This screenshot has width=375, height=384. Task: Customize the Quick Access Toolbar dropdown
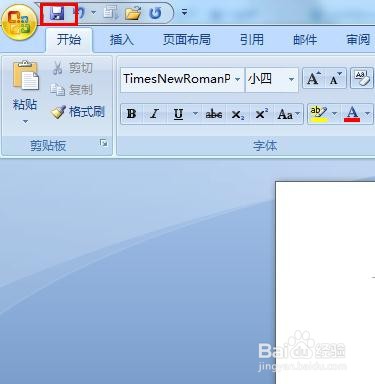click(x=184, y=13)
